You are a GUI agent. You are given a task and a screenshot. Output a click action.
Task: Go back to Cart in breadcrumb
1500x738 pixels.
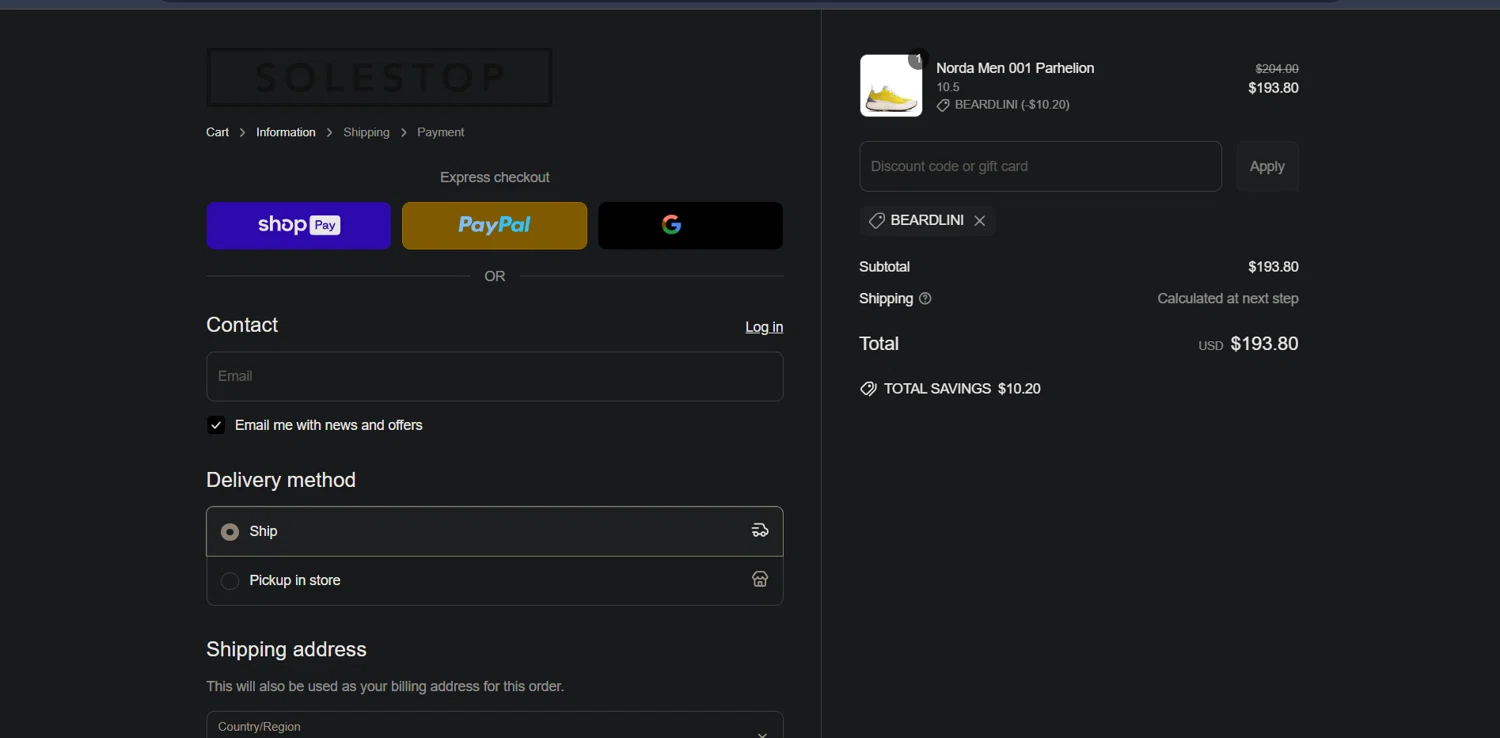tap(217, 132)
